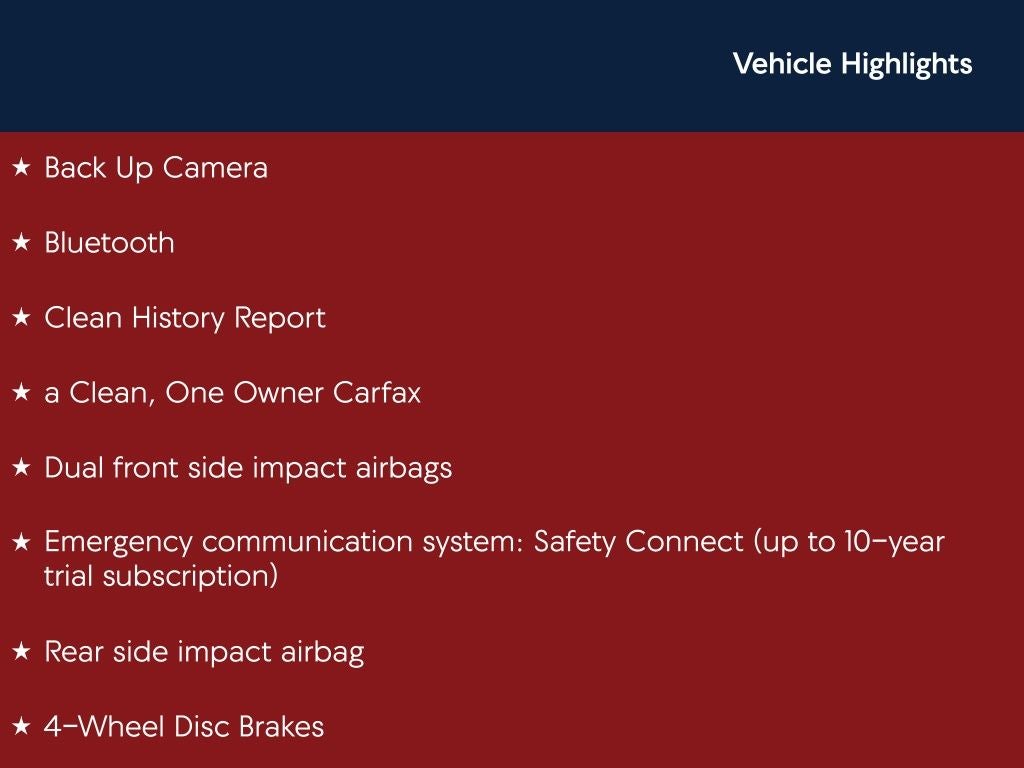
Task: Select the star before Rear side impact airbag
Action: click(x=21, y=653)
